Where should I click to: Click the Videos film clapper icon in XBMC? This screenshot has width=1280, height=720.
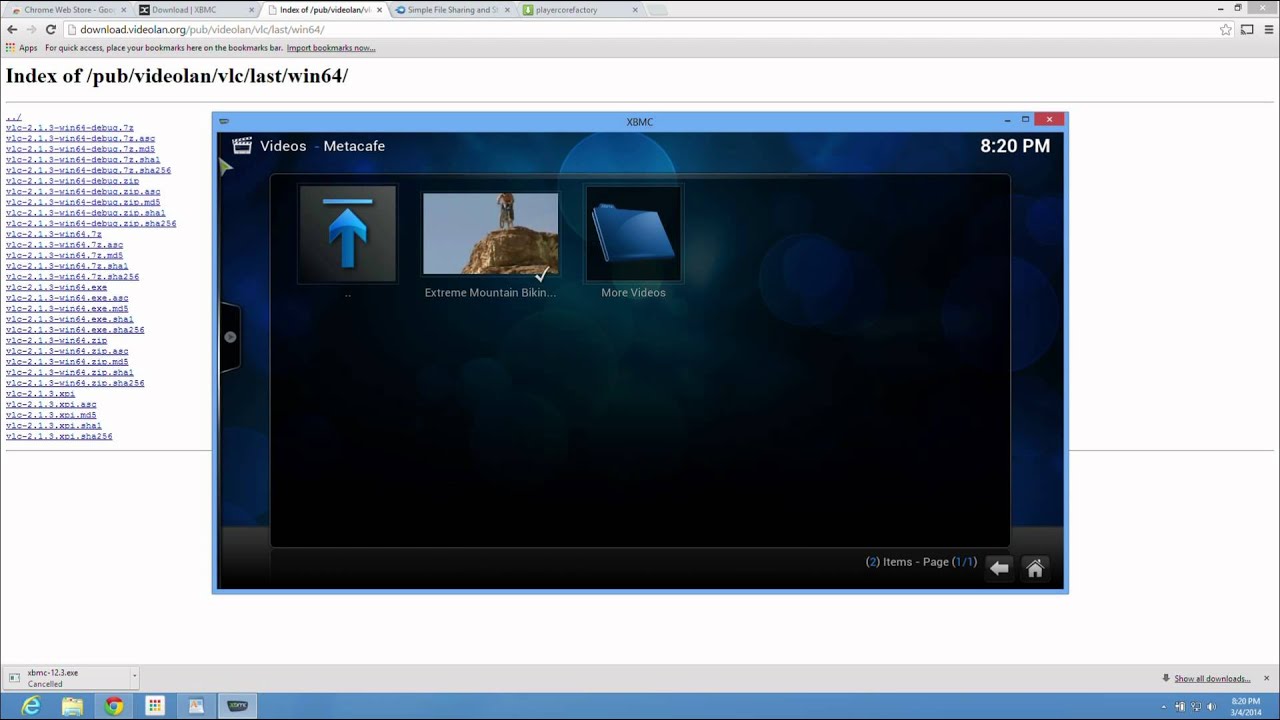[242, 146]
